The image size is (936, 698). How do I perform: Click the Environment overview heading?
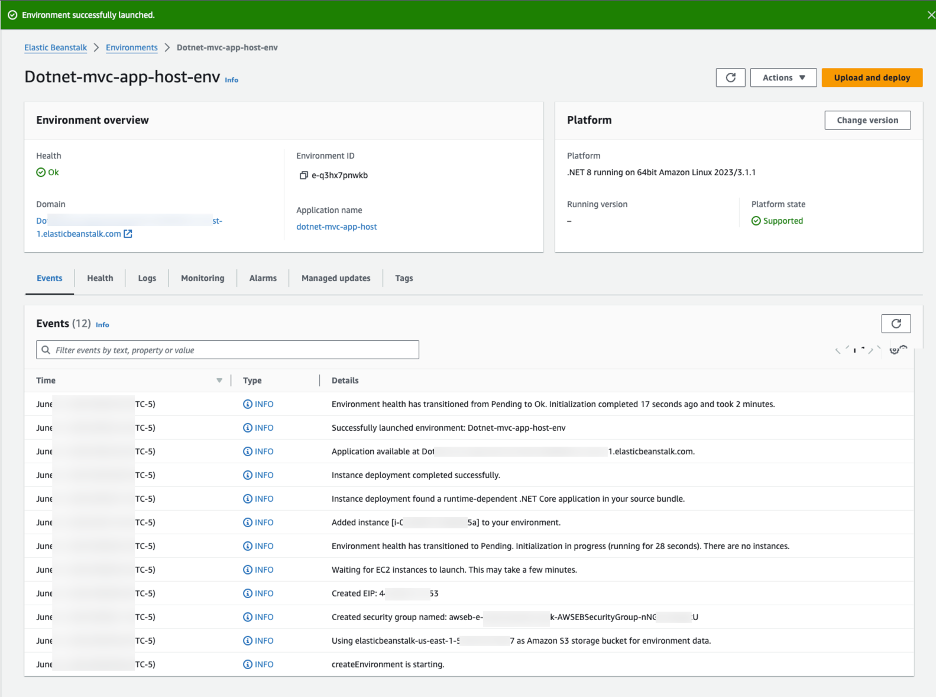(x=93, y=120)
